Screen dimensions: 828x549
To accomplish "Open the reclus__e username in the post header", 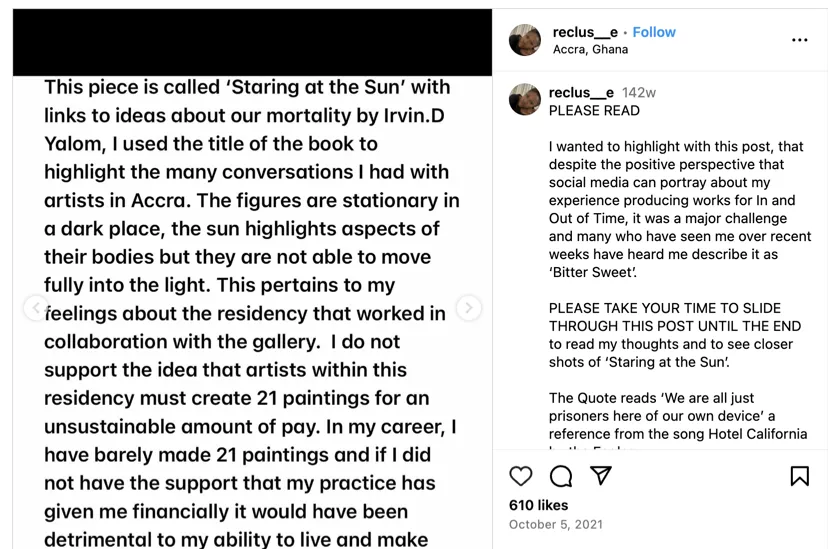I will (x=585, y=32).
